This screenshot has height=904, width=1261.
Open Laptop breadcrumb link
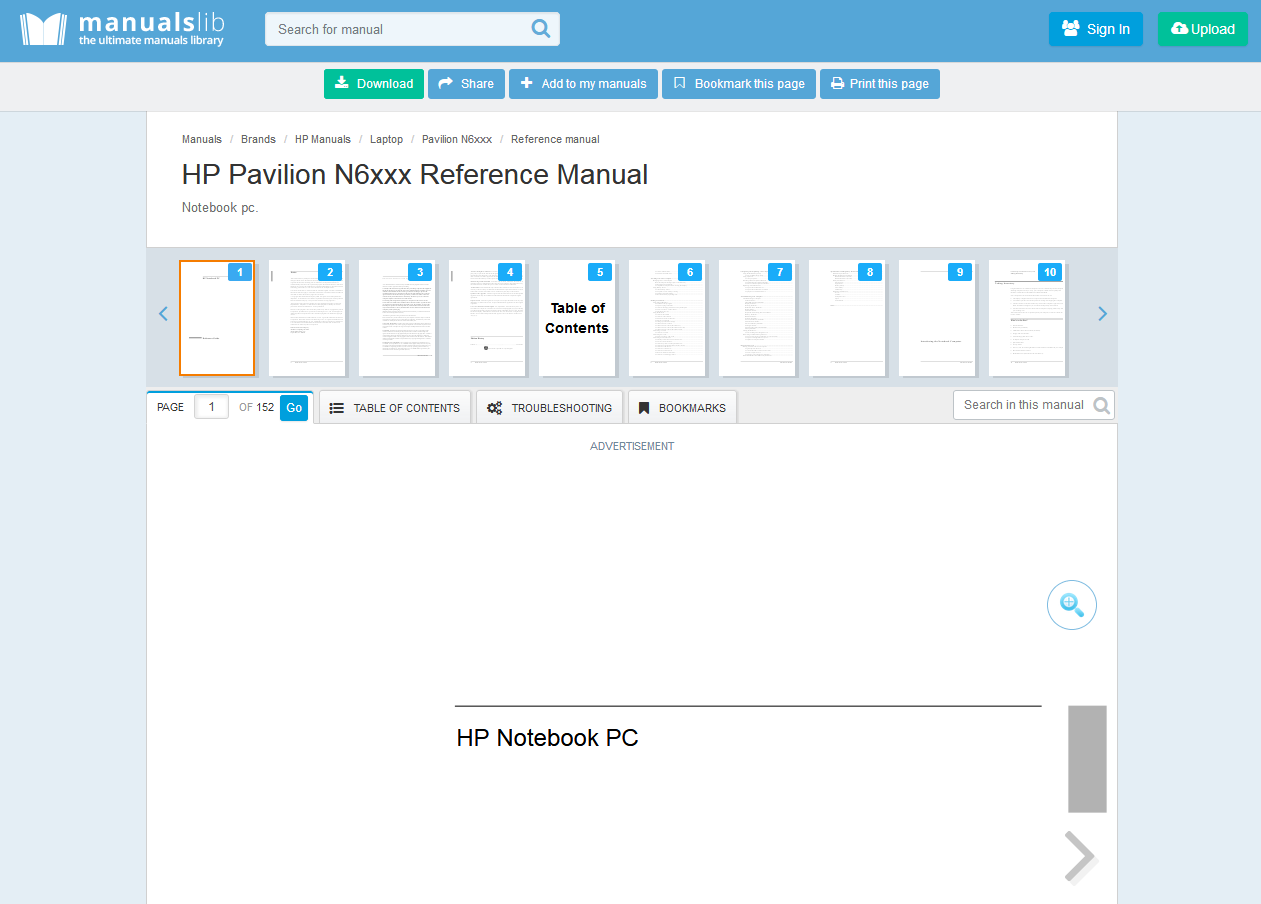pos(386,139)
